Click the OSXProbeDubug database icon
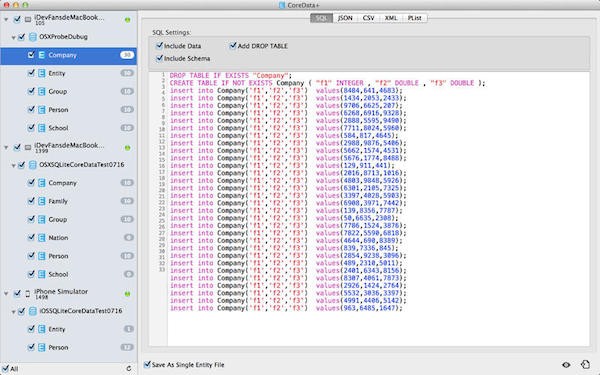The height and width of the screenshot is (375, 600). tap(33, 37)
